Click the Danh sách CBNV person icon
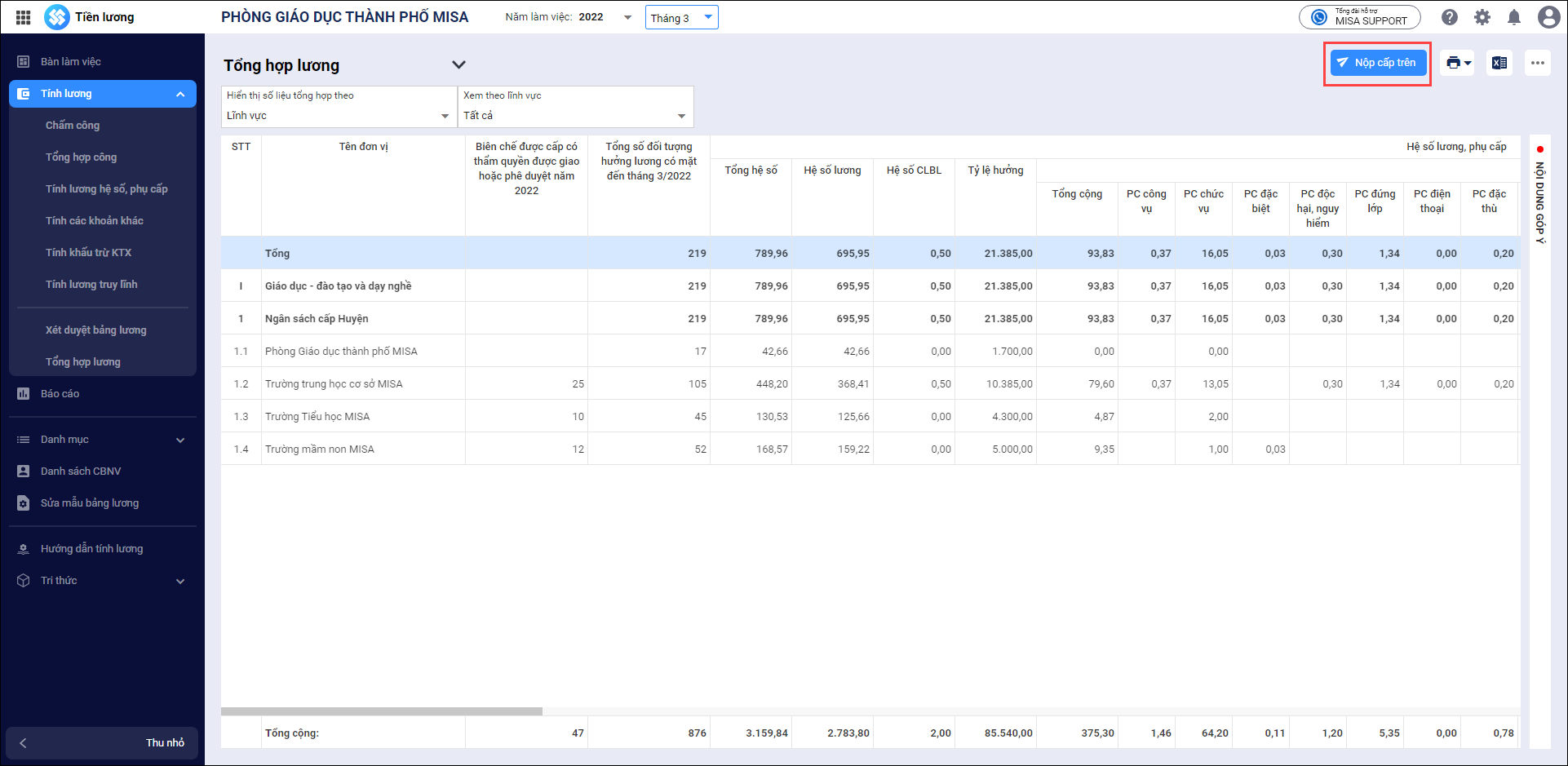This screenshot has width=1568, height=766. [24, 471]
